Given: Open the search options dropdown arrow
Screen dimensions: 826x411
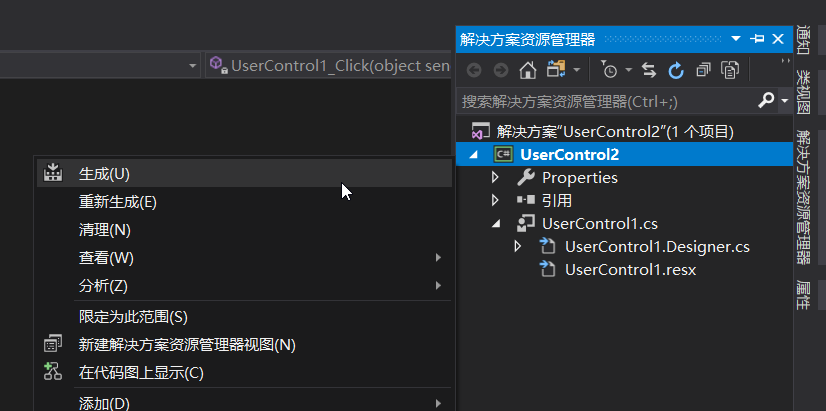Looking at the screenshot, I should pos(785,101).
